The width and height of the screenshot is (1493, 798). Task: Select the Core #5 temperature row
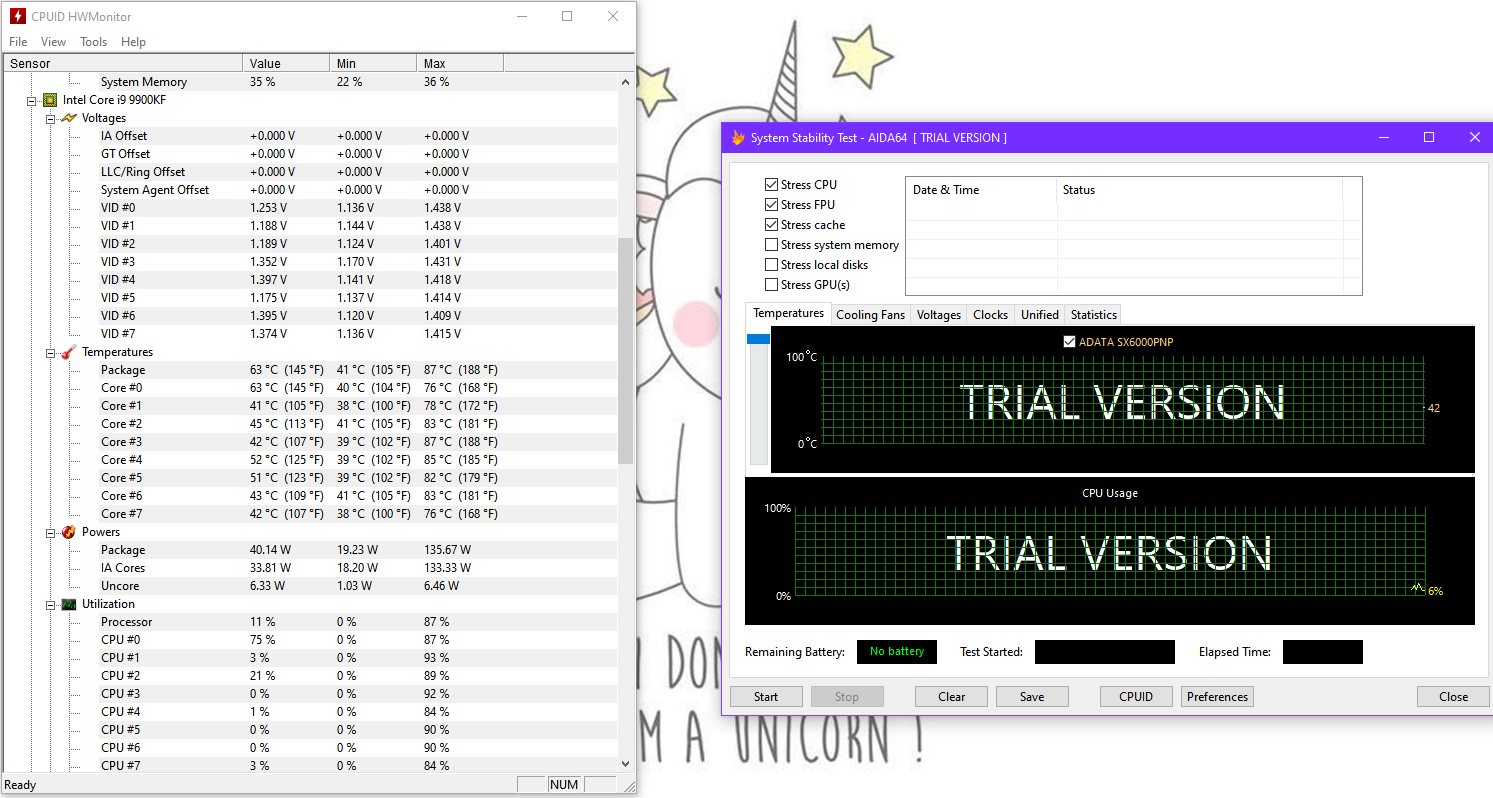[310, 478]
